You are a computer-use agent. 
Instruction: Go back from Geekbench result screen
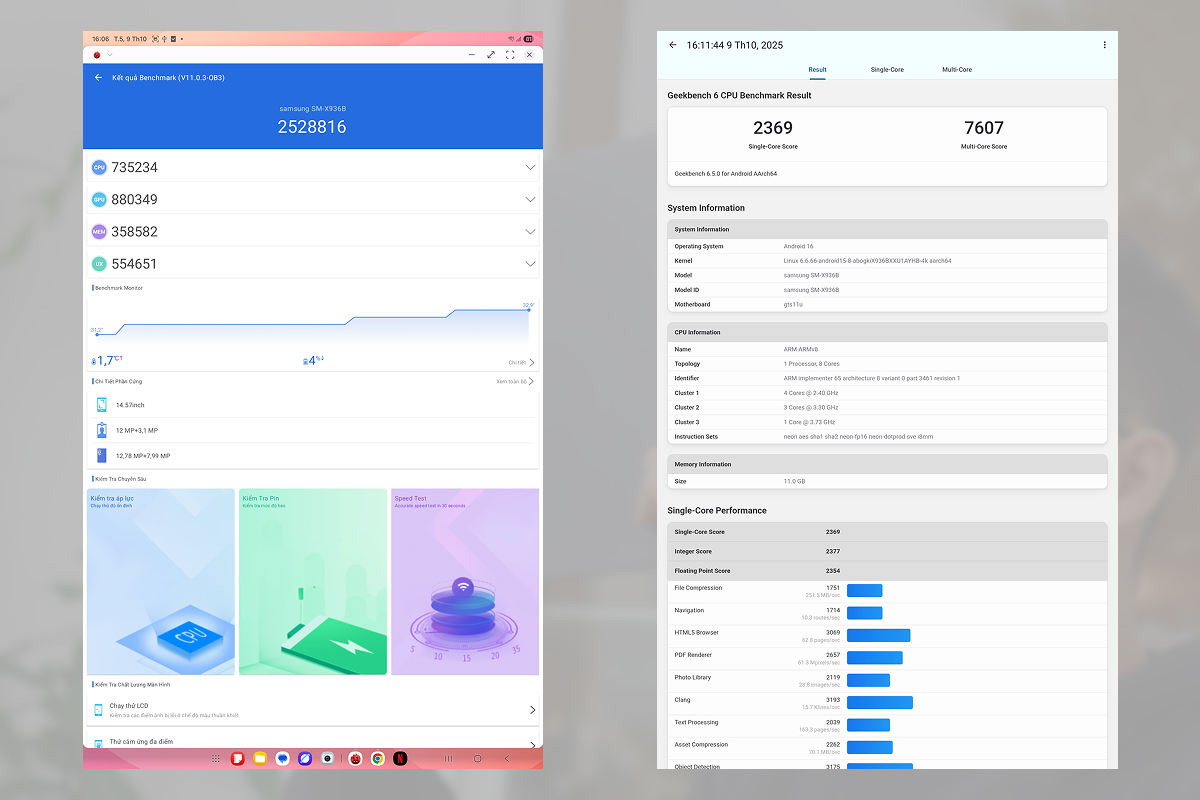(673, 45)
